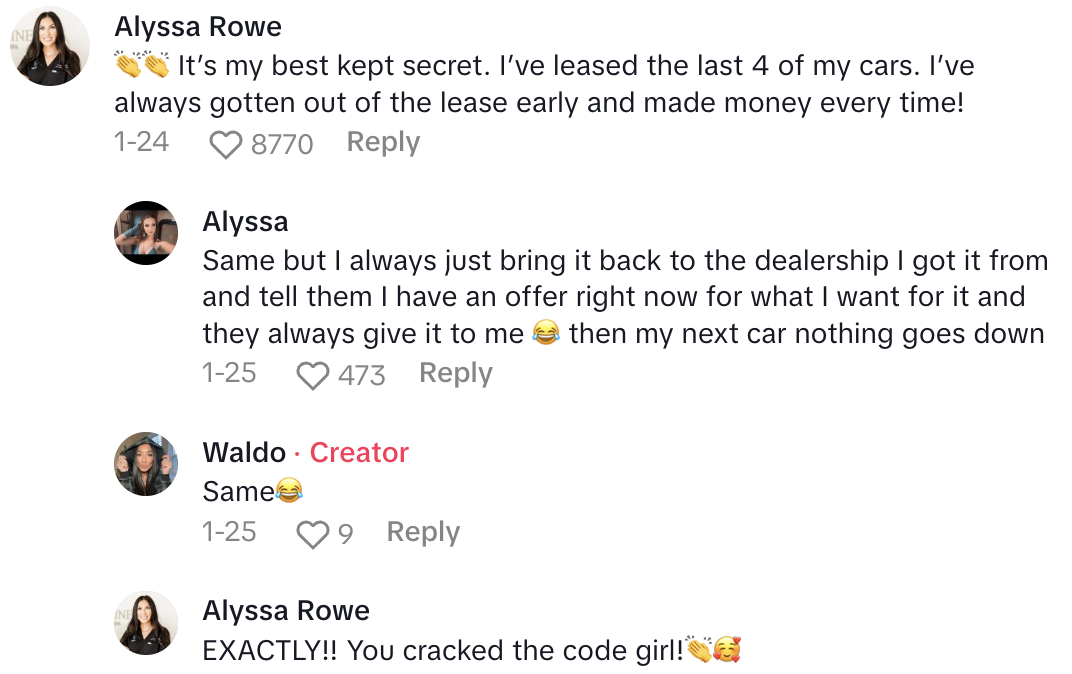The height and width of the screenshot is (674, 1072).
Task: Like Alyssa Rowe's lease comment with heart
Action: pos(226,145)
